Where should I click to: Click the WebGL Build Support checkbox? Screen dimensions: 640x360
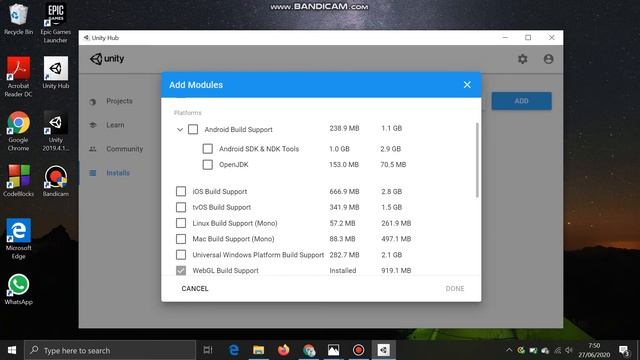coord(181,271)
